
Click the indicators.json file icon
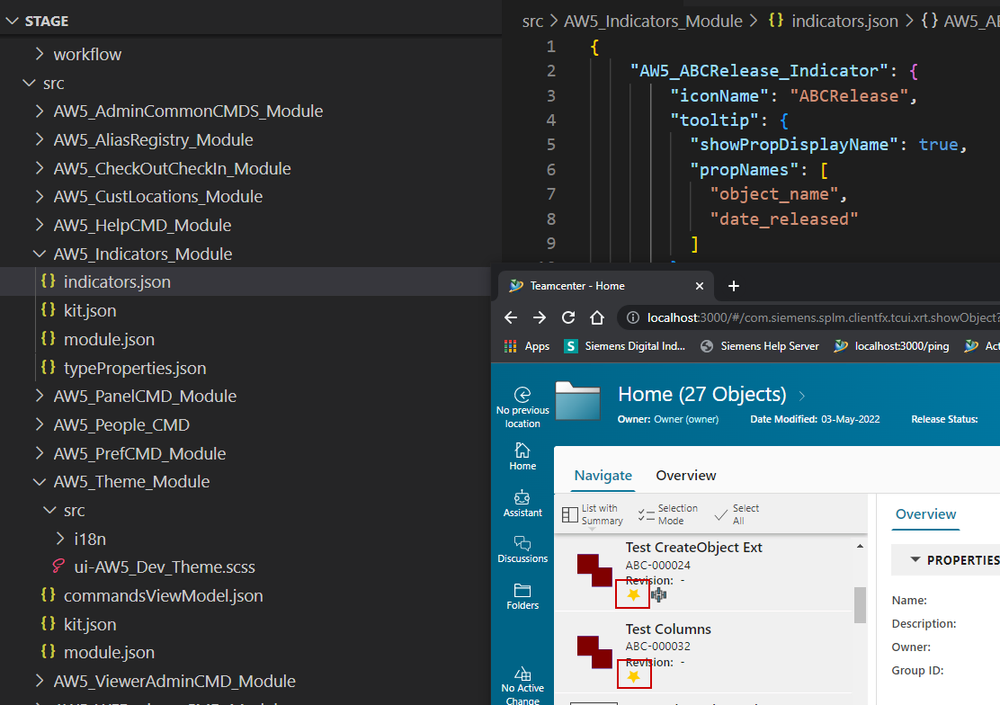tap(48, 281)
